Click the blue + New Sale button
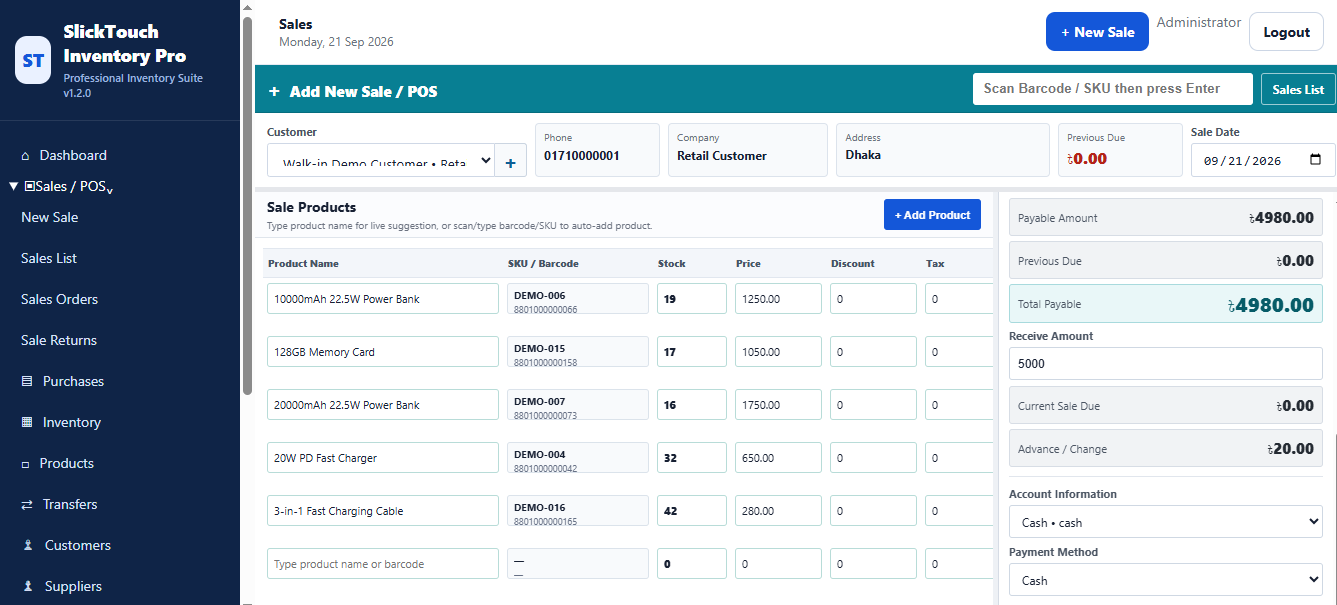The height and width of the screenshot is (605, 1337). click(x=1097, y=32)
